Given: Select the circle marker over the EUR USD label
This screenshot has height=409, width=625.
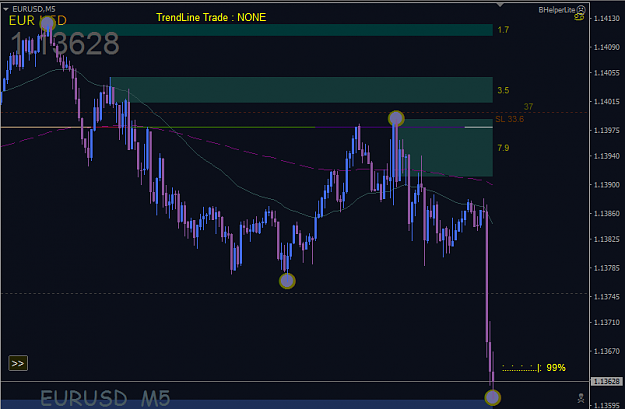Looking at the screenshot, I should point(47,24).
